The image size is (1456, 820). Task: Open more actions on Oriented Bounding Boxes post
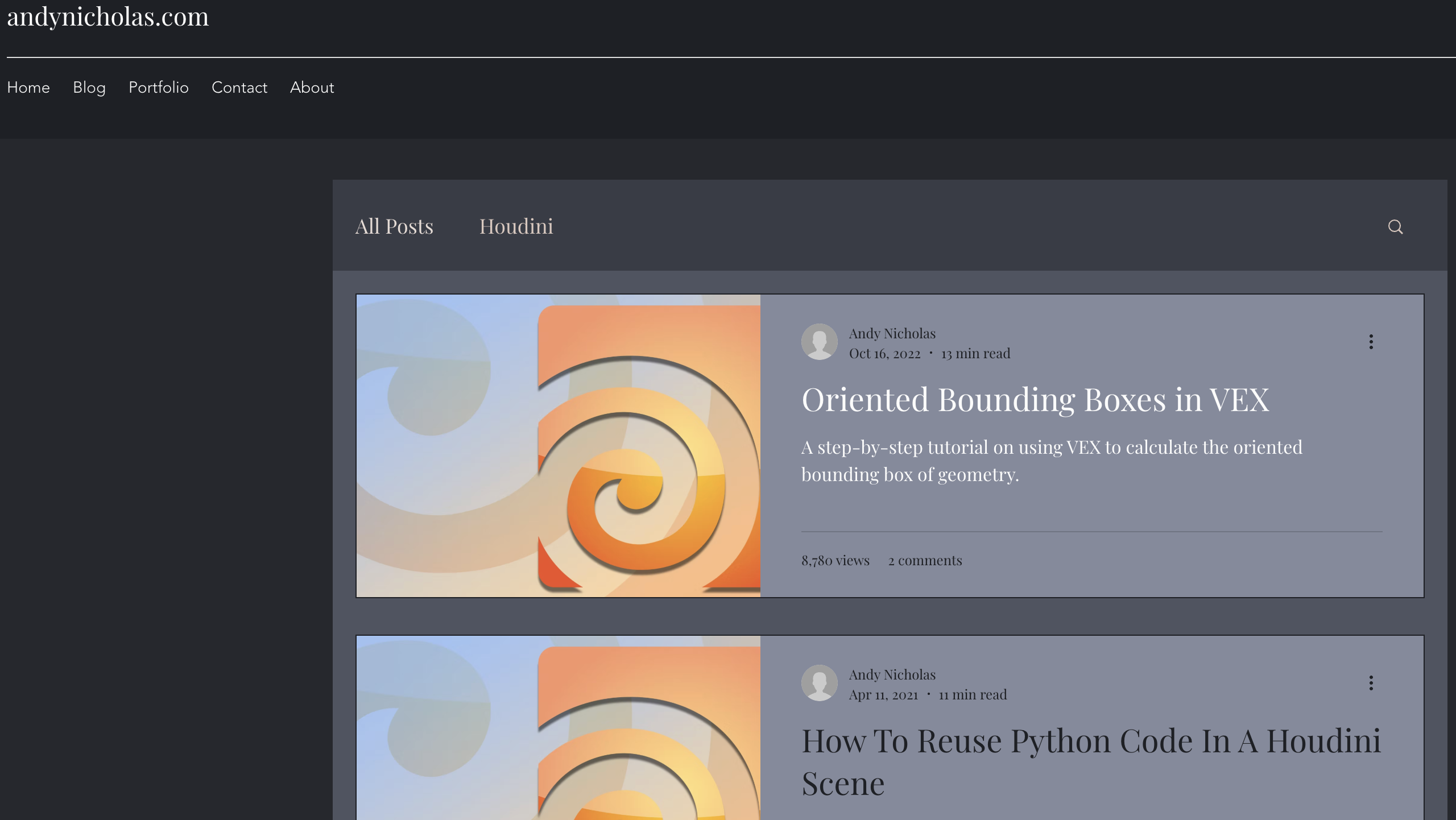(x=1371, y=342)
